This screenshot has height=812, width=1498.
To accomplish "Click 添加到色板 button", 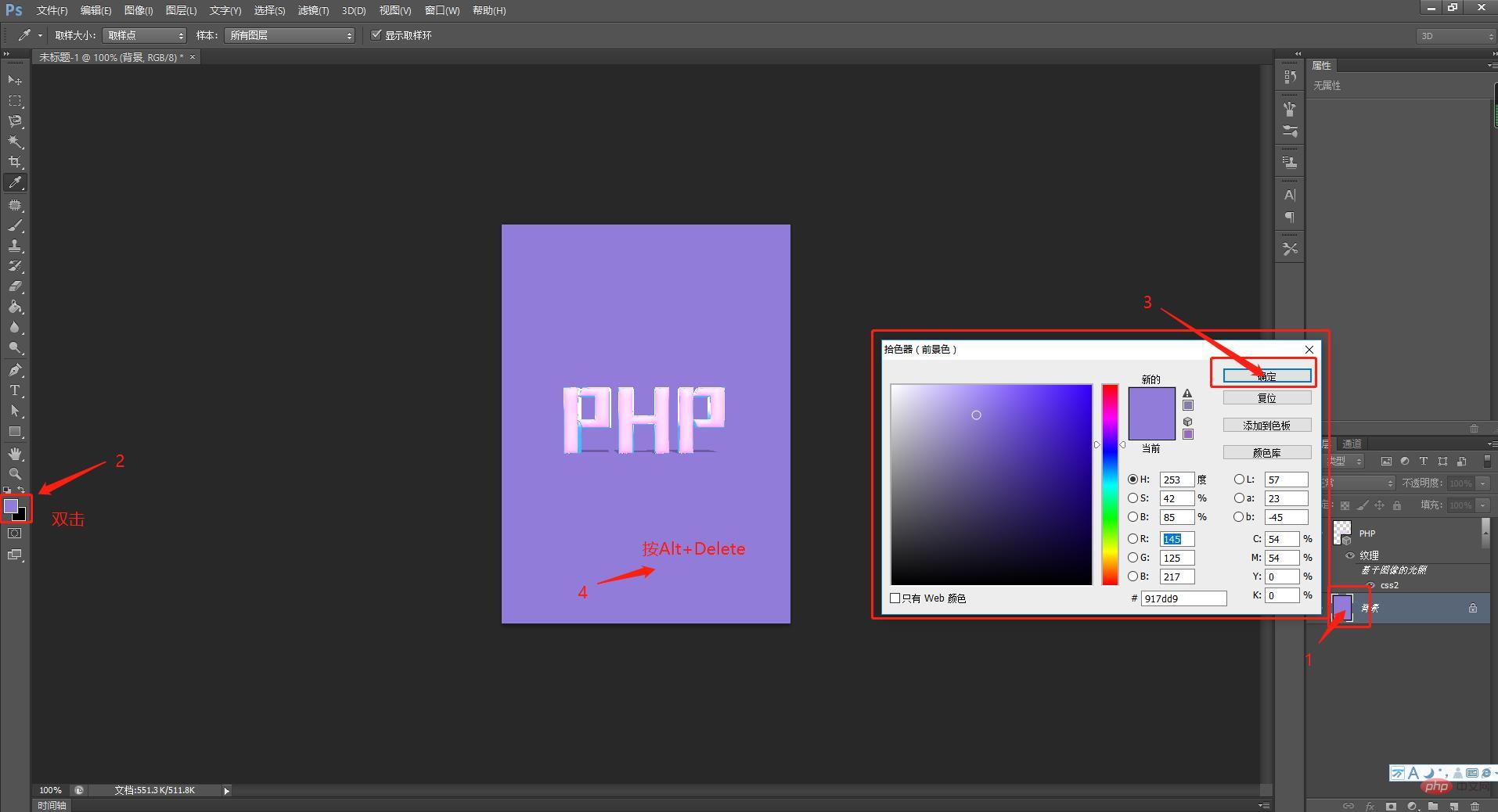I will tap(1267, 426).
